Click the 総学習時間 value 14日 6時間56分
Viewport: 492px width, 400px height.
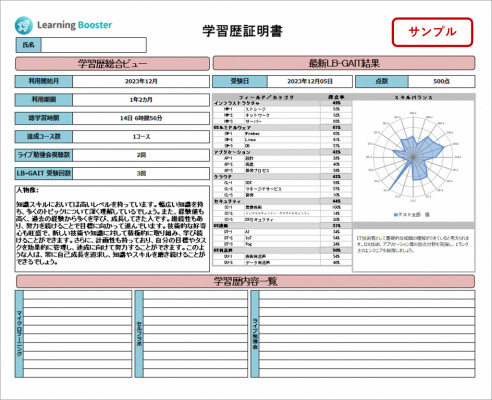pyautogui.click(x=141, y=118)
